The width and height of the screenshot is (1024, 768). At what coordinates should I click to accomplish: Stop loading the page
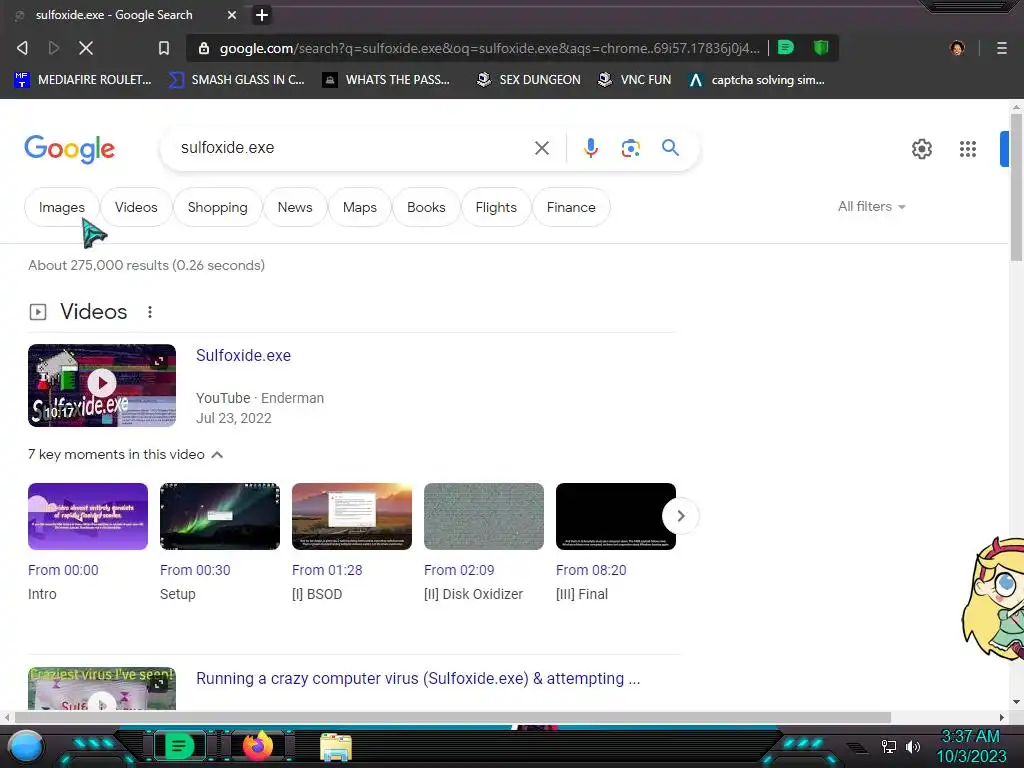pyautogui.click(x=86, y=48)
